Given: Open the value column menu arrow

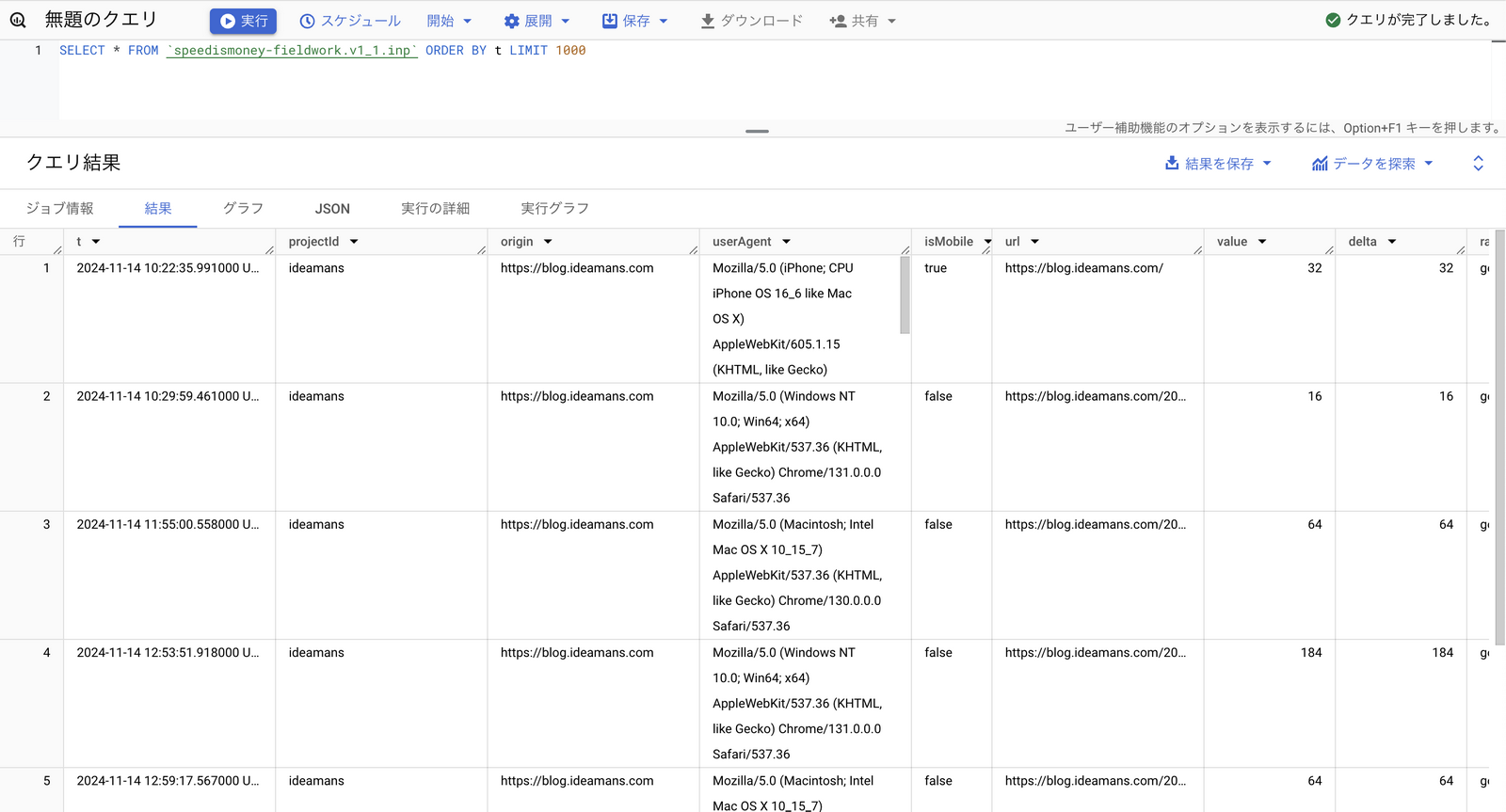Looking at the screenshot, I should (x=1262, y=242).
